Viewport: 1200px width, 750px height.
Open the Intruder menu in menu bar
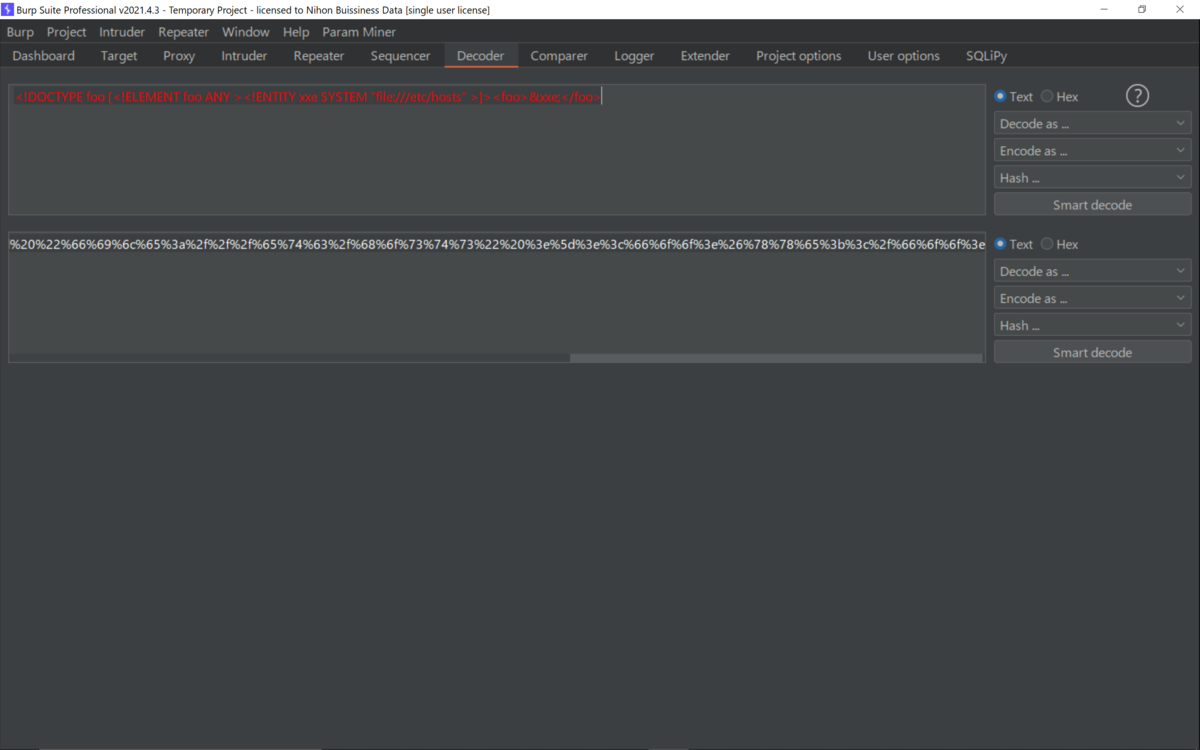(x=122, y=32)
